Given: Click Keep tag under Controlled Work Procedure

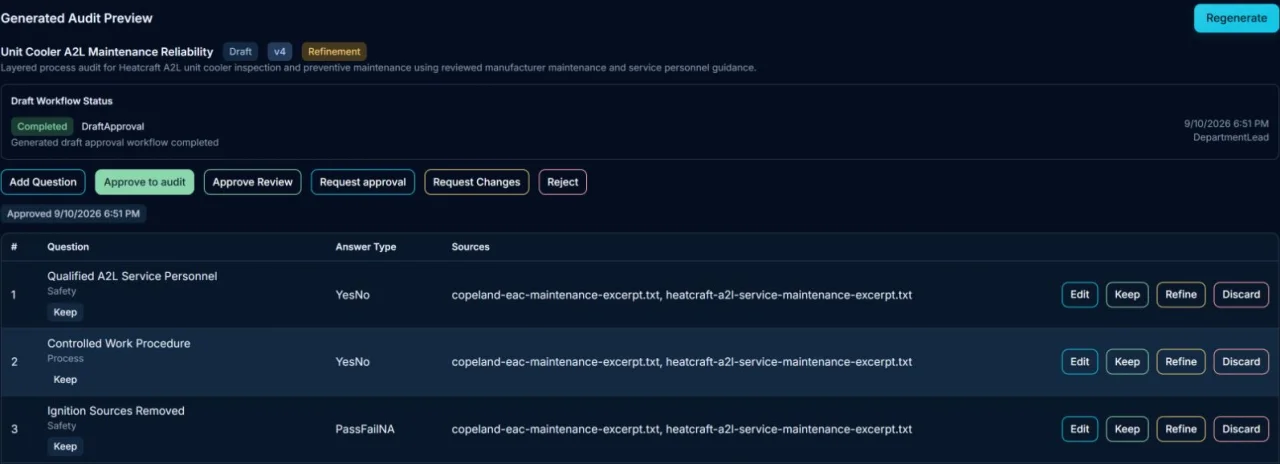Looking at the screenshot, I should 65,379.
